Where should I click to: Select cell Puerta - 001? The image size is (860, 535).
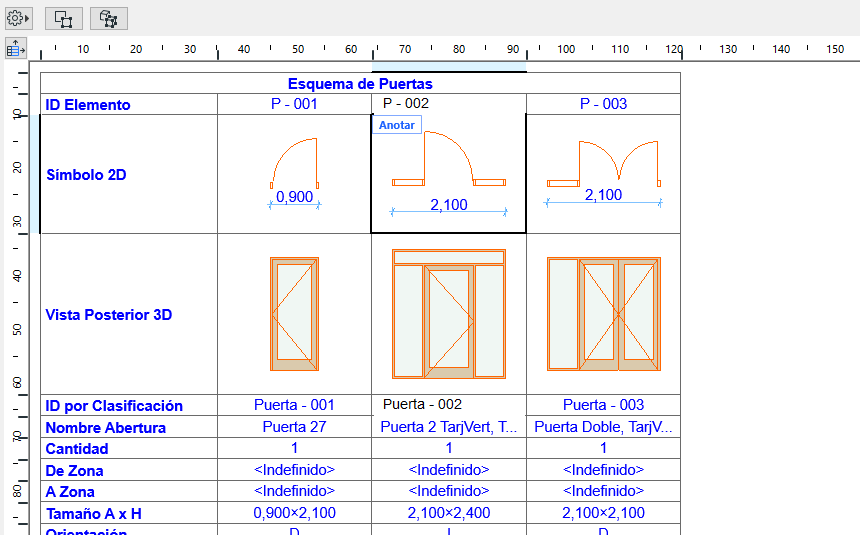point(295,405)
